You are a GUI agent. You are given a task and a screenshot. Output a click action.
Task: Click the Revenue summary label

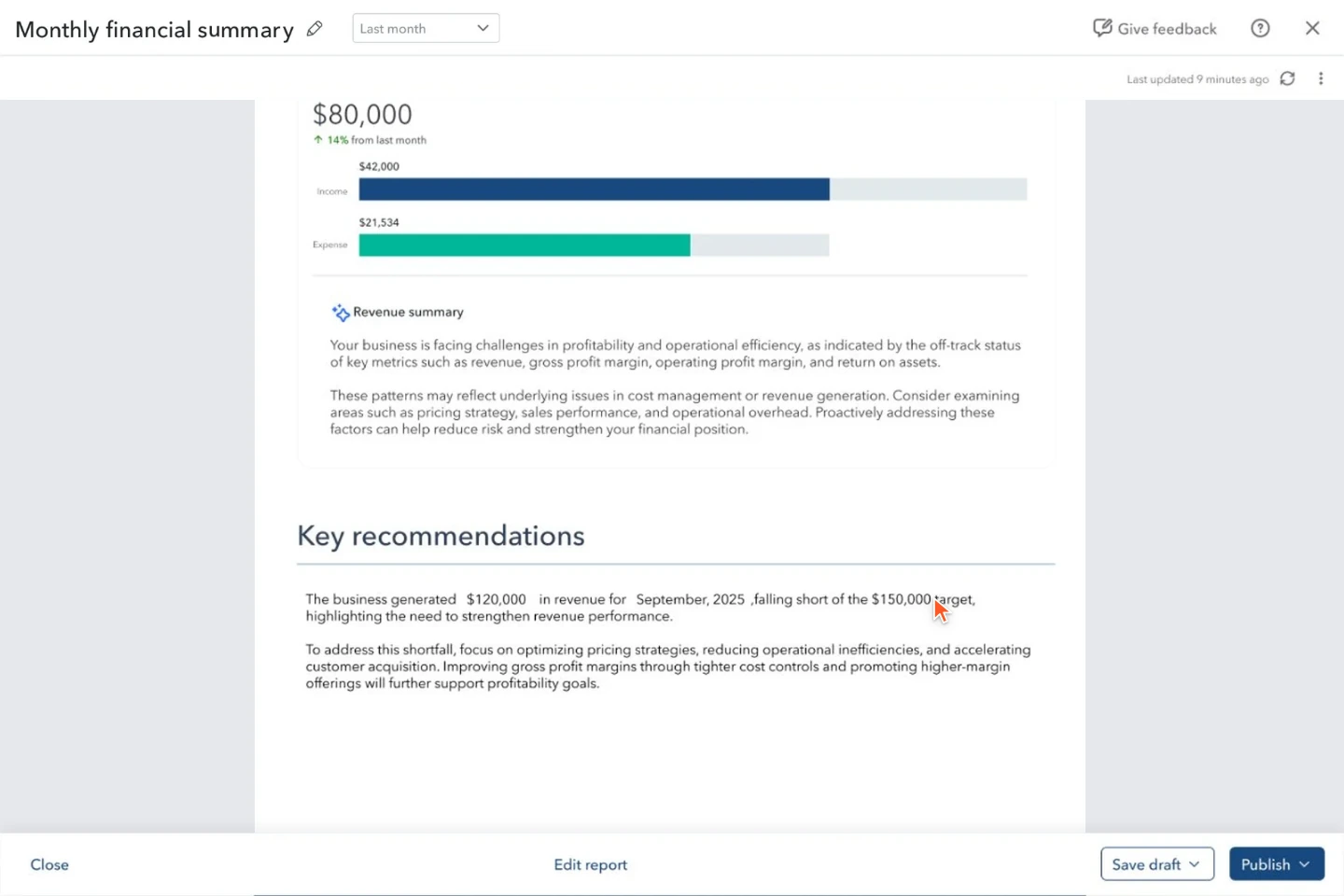point(408,313)
